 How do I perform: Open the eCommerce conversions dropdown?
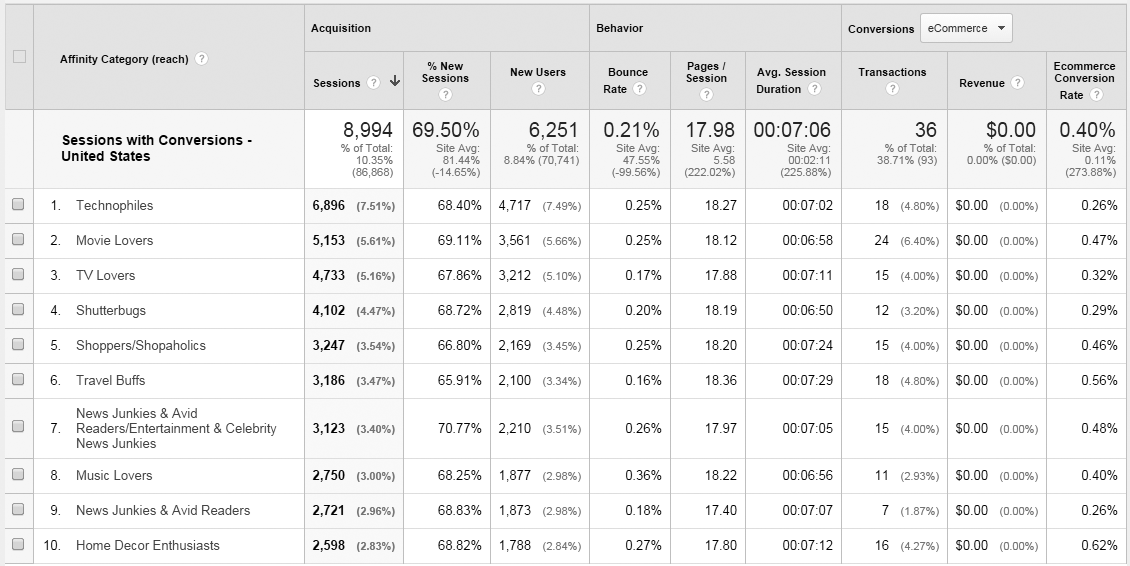tap(966, 29)
